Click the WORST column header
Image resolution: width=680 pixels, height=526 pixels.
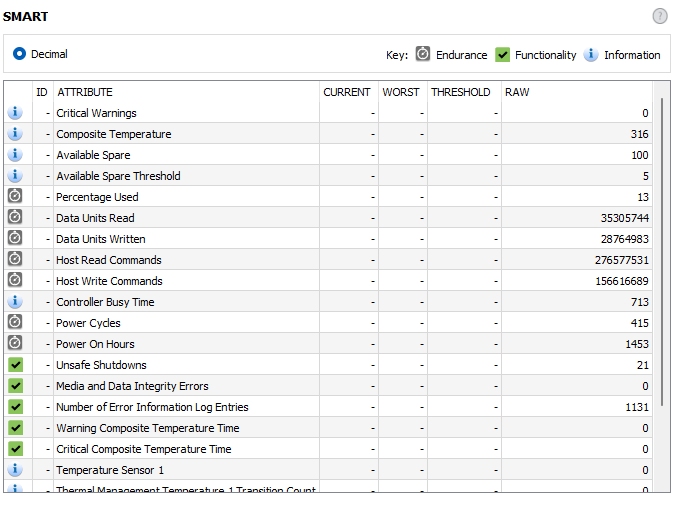[x=401, y=92]
